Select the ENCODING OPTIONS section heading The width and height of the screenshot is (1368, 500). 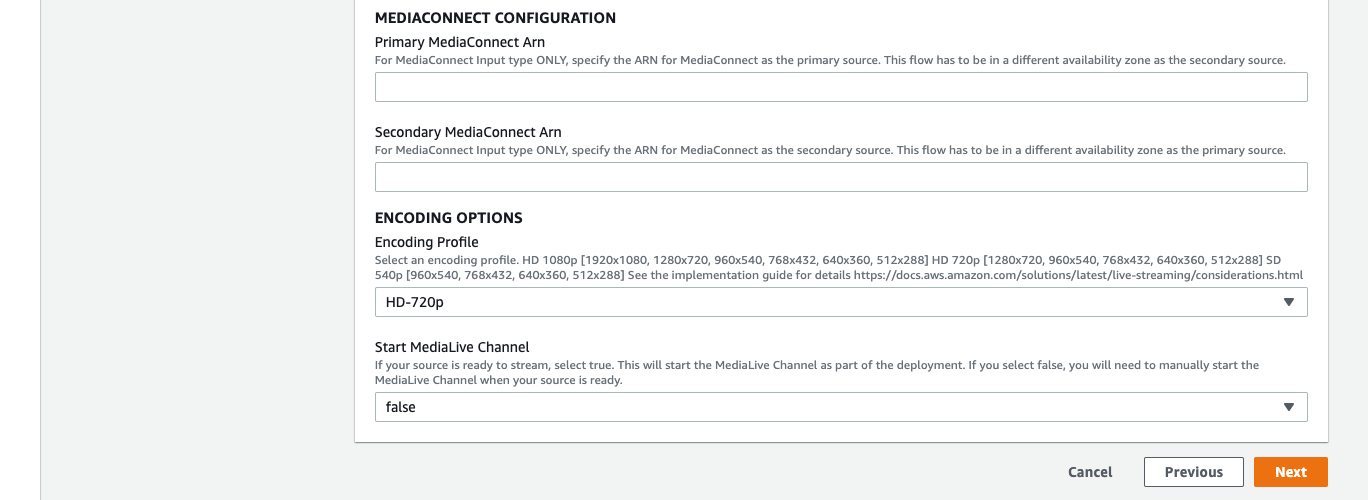tap(449, 218)
